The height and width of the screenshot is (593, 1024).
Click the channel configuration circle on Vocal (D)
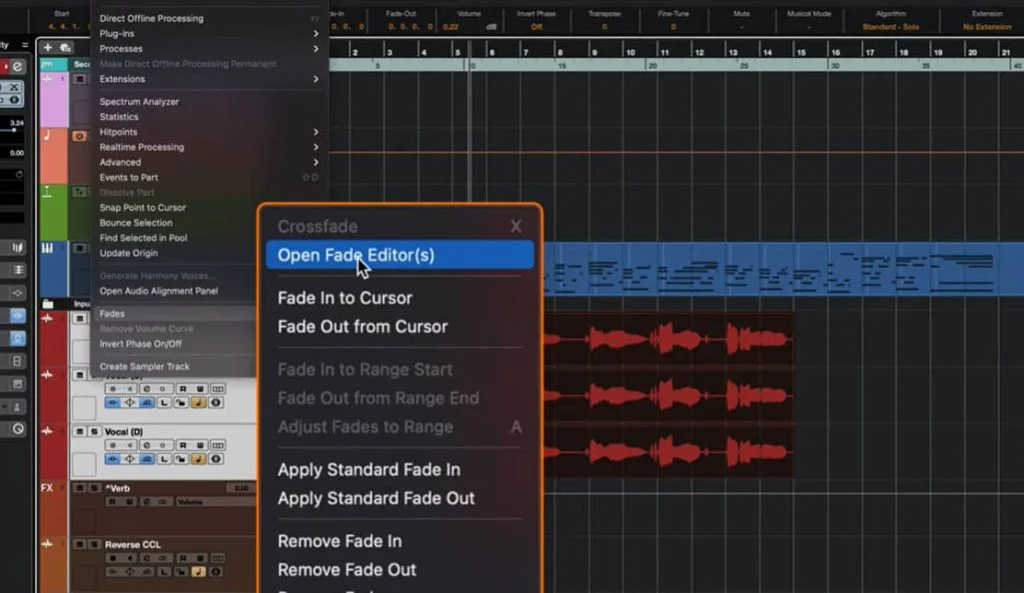tap(215, 459)
